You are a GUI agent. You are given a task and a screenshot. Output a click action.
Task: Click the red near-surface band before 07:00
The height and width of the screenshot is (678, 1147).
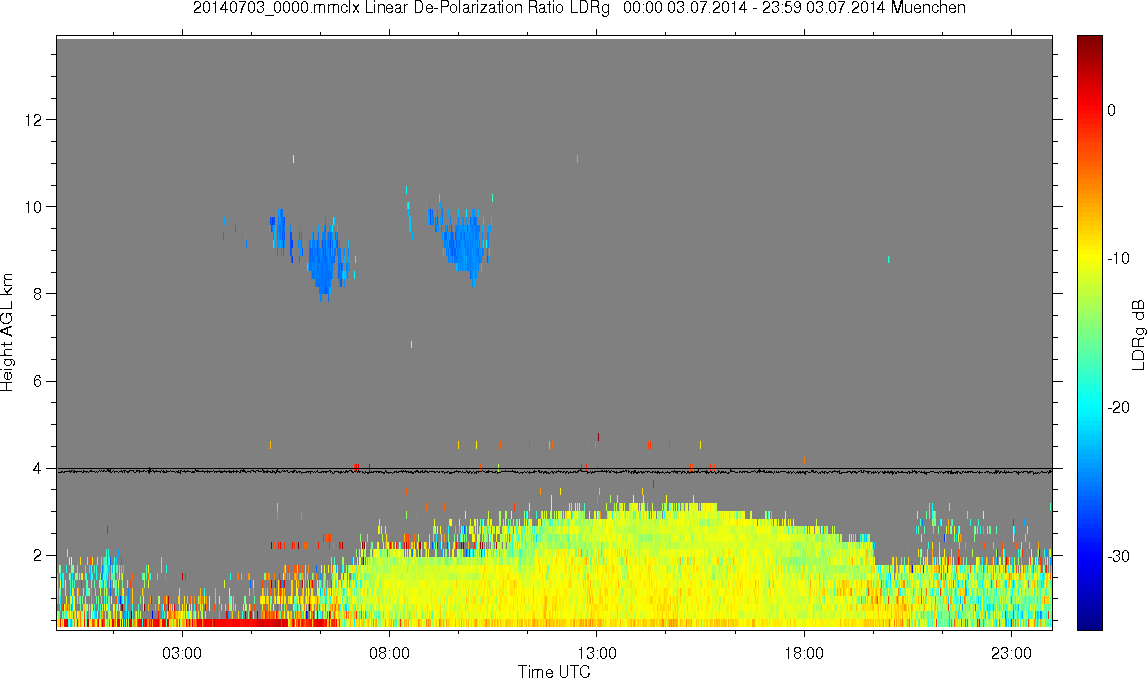pos(241,623)
